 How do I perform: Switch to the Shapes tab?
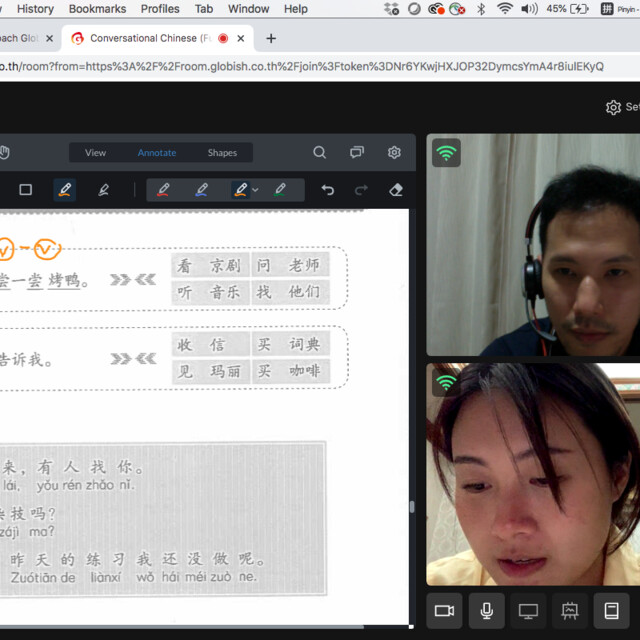222,153
